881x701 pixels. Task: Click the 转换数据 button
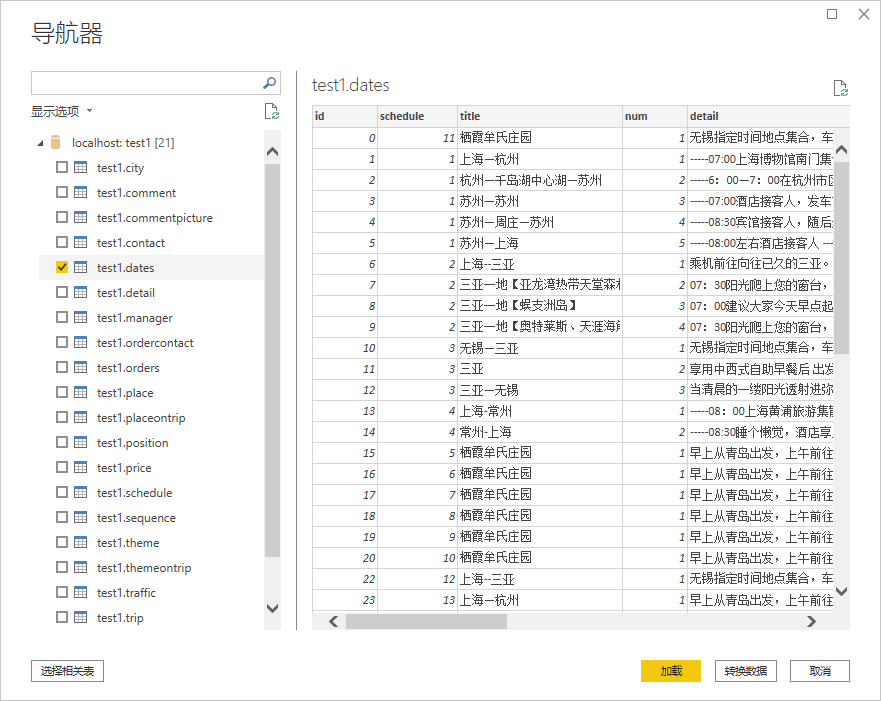click(745, 671)
